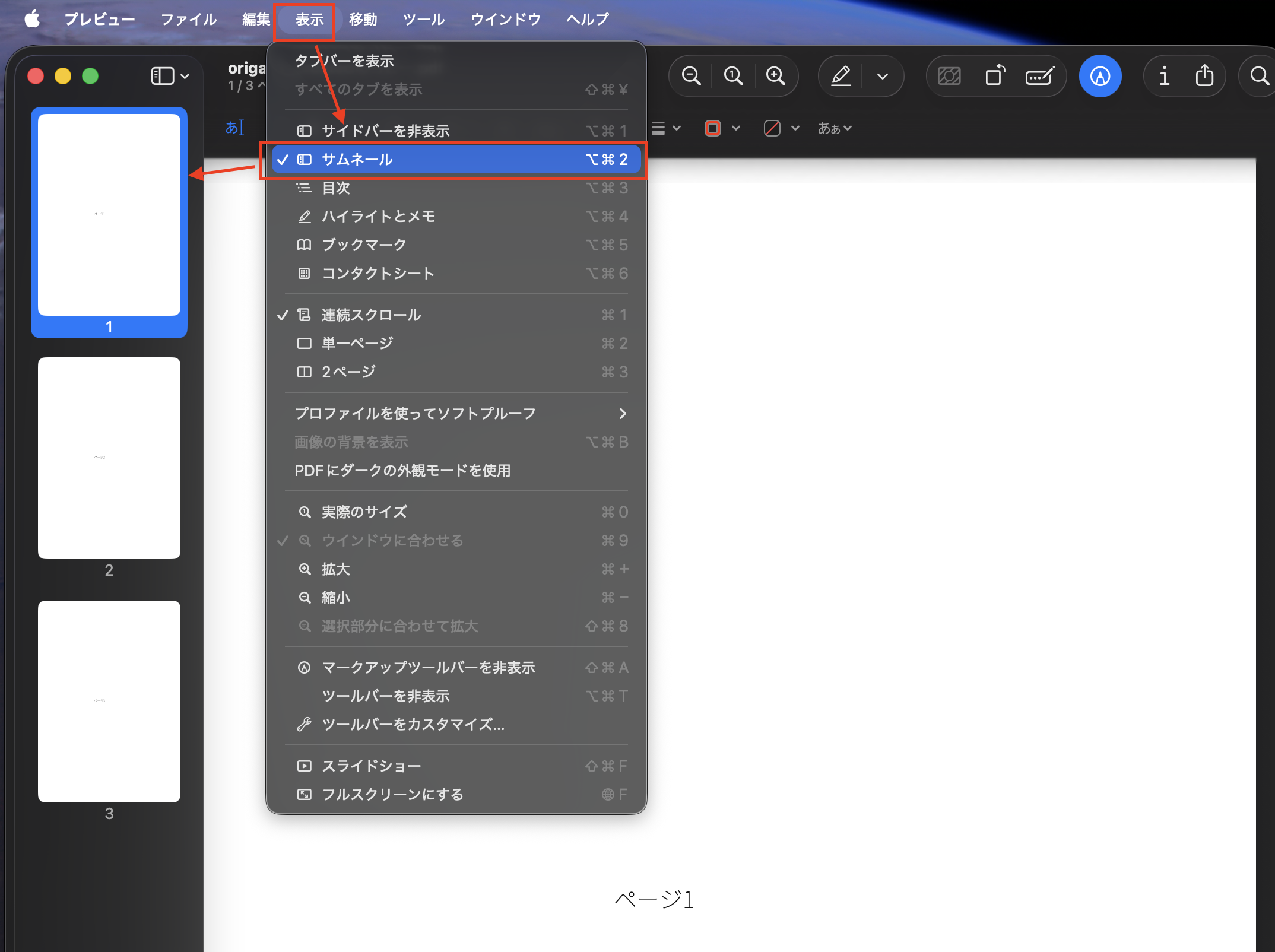Viewport: 1275px width, 952px height.
Task: Click the form fill toolbar icon
Action: pos(1040,76)
